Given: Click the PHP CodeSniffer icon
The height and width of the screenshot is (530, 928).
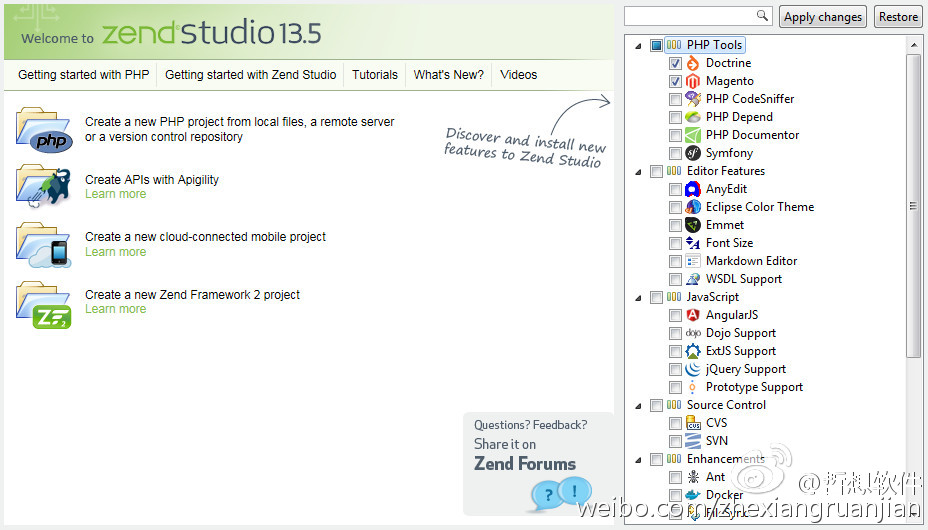Looking at the screenshot, I should (x=692, y=99).
